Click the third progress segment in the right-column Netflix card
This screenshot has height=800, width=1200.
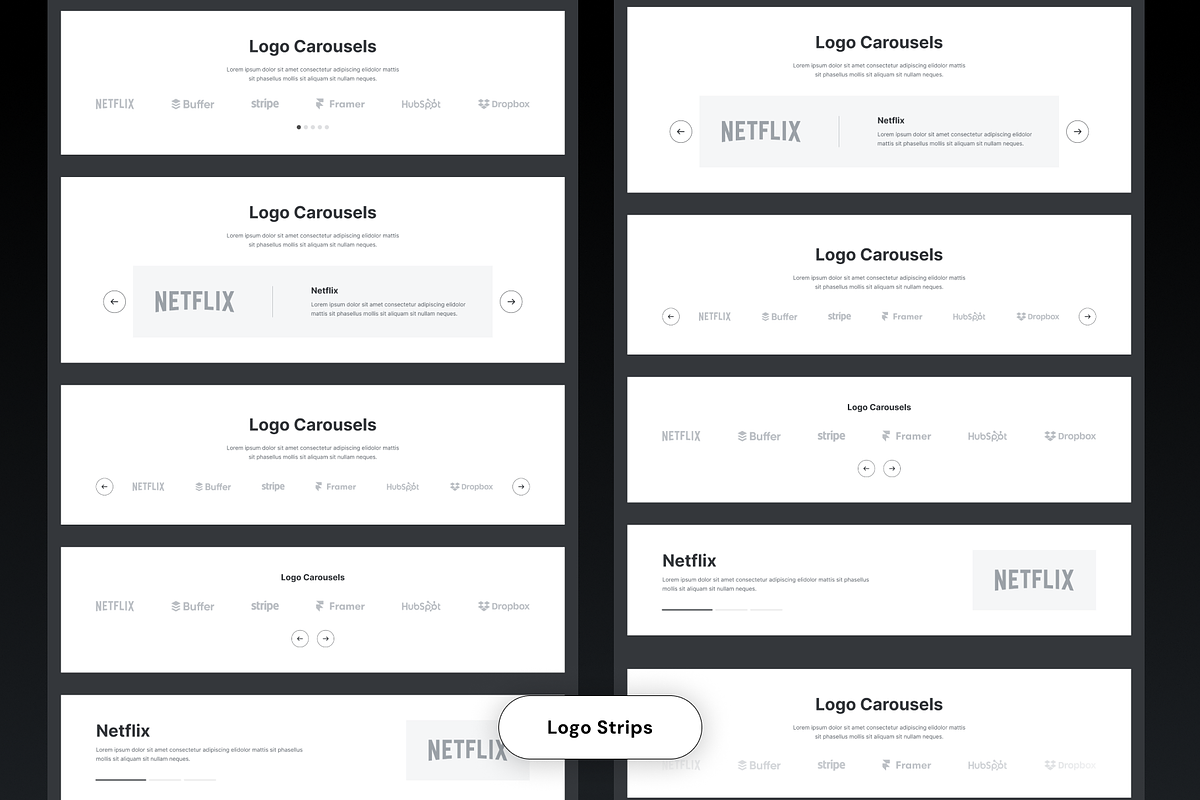(766, 609)
